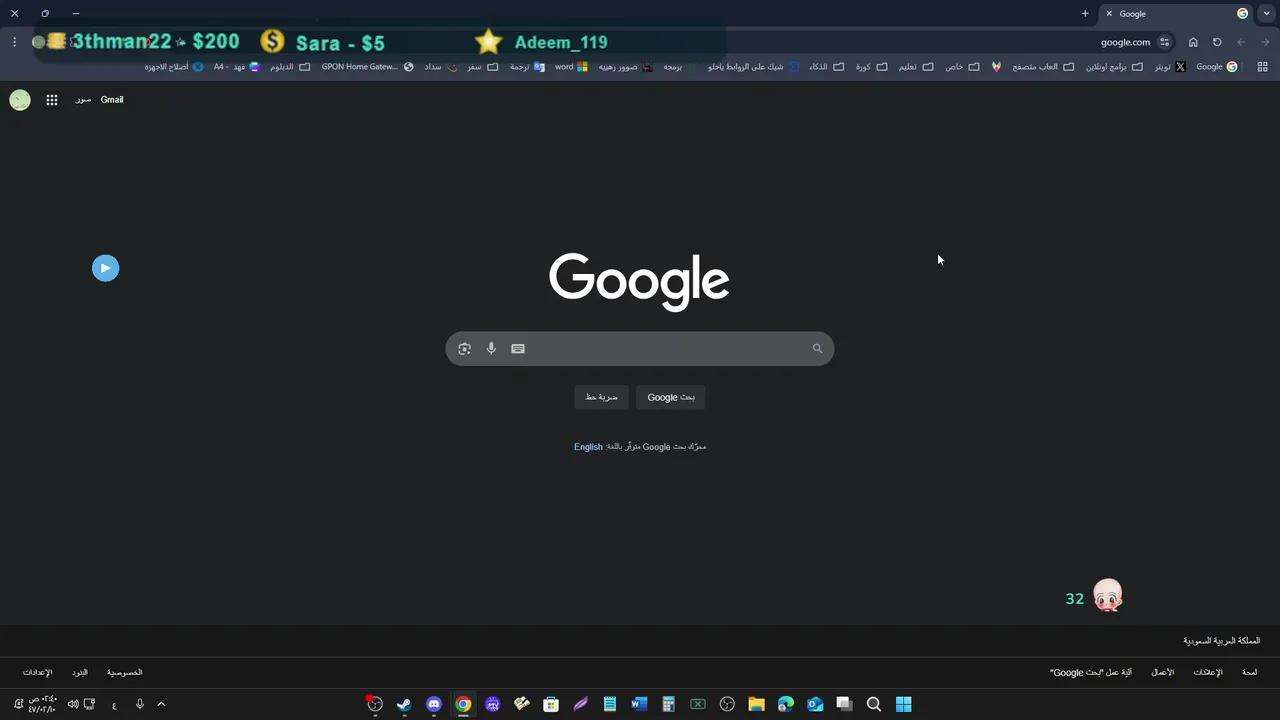The width and height of the screenshot is (1280, 720).
Task: Open the تعليم bookmark folder
Action: [915, 67]
